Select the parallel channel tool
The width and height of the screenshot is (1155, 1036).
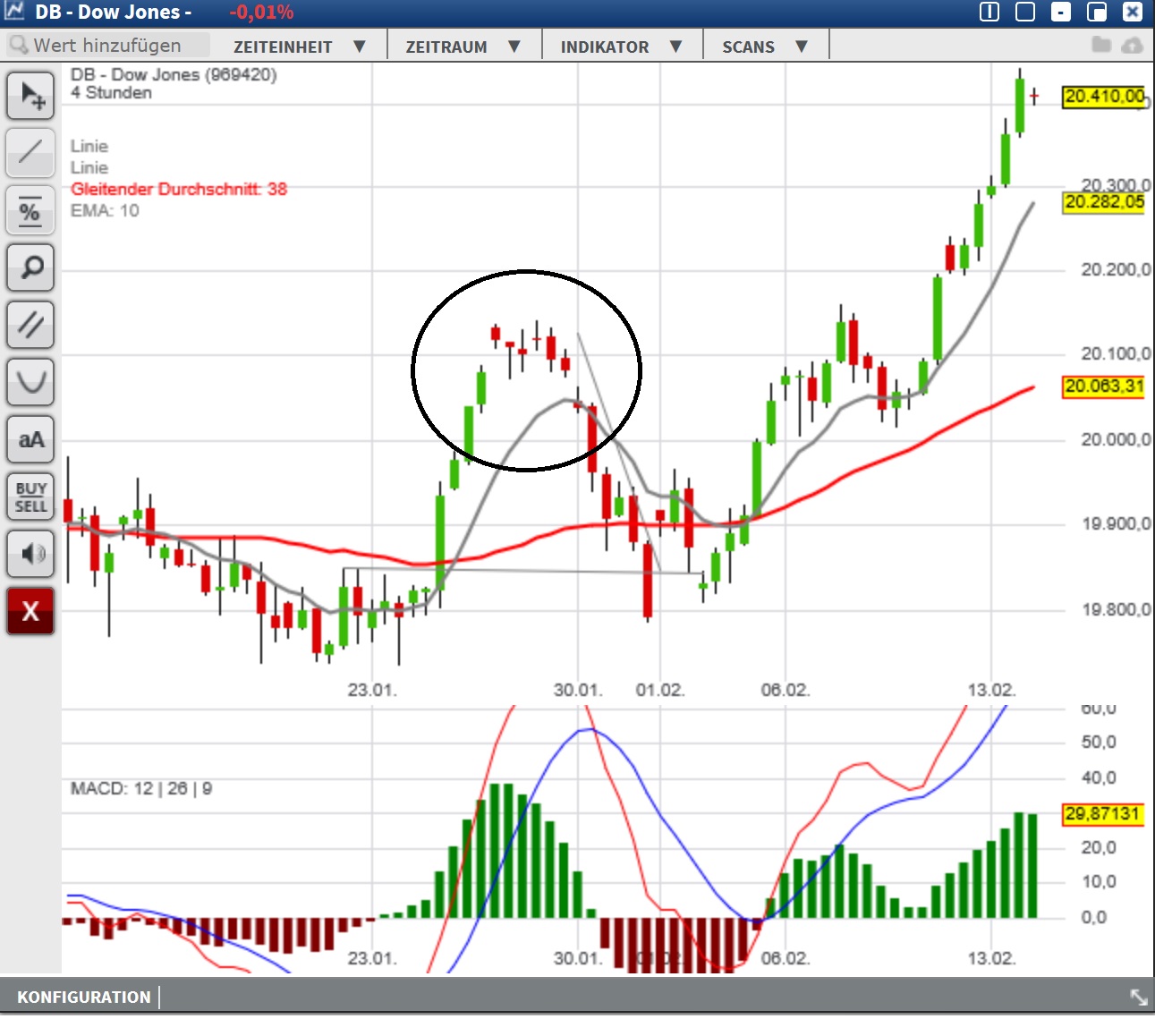(30, 325)
